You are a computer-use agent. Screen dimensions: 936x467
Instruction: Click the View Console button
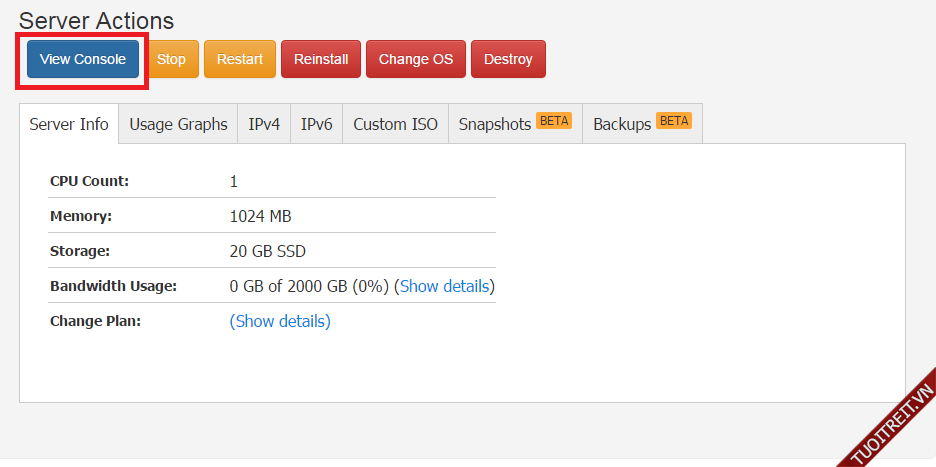83,59
